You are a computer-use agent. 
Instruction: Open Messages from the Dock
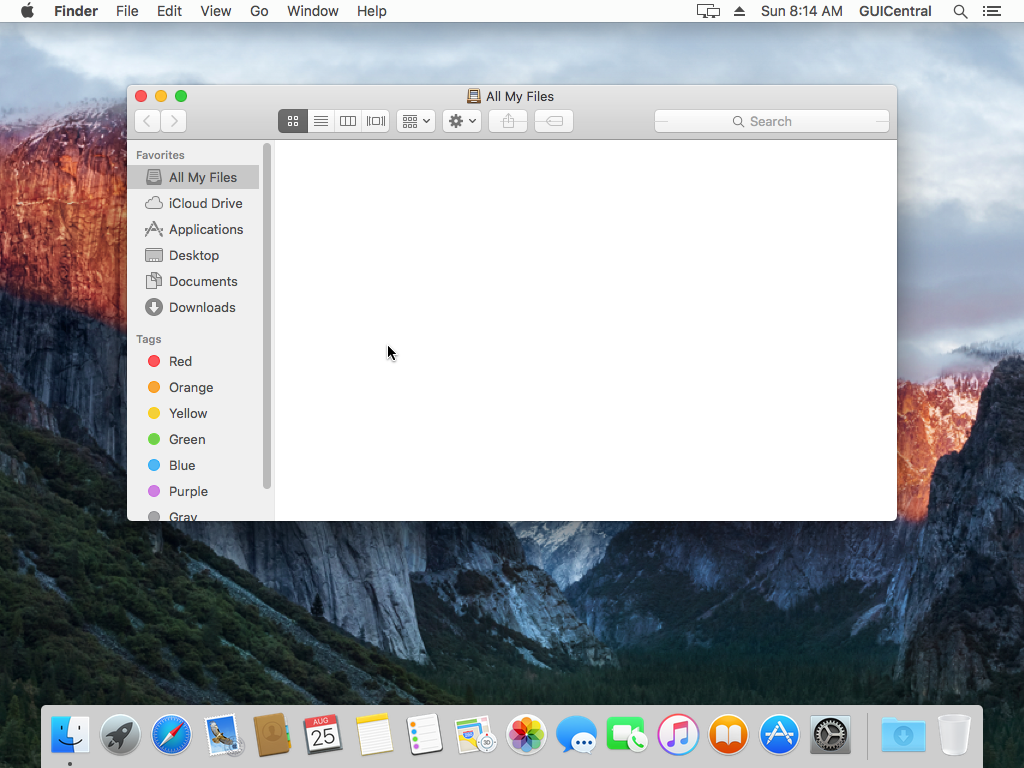[x=577, y=735]
